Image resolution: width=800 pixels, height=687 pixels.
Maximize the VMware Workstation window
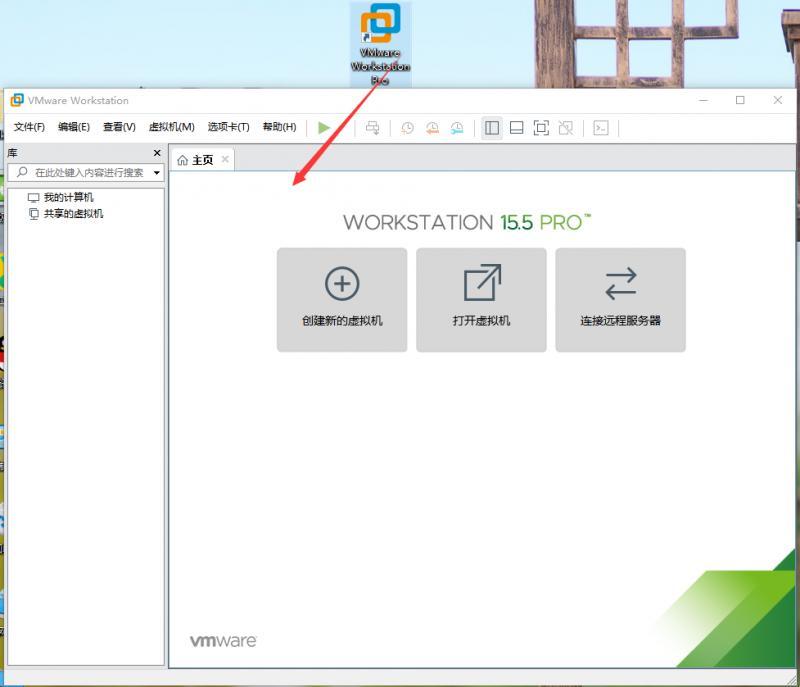click(x=740, y=100)
